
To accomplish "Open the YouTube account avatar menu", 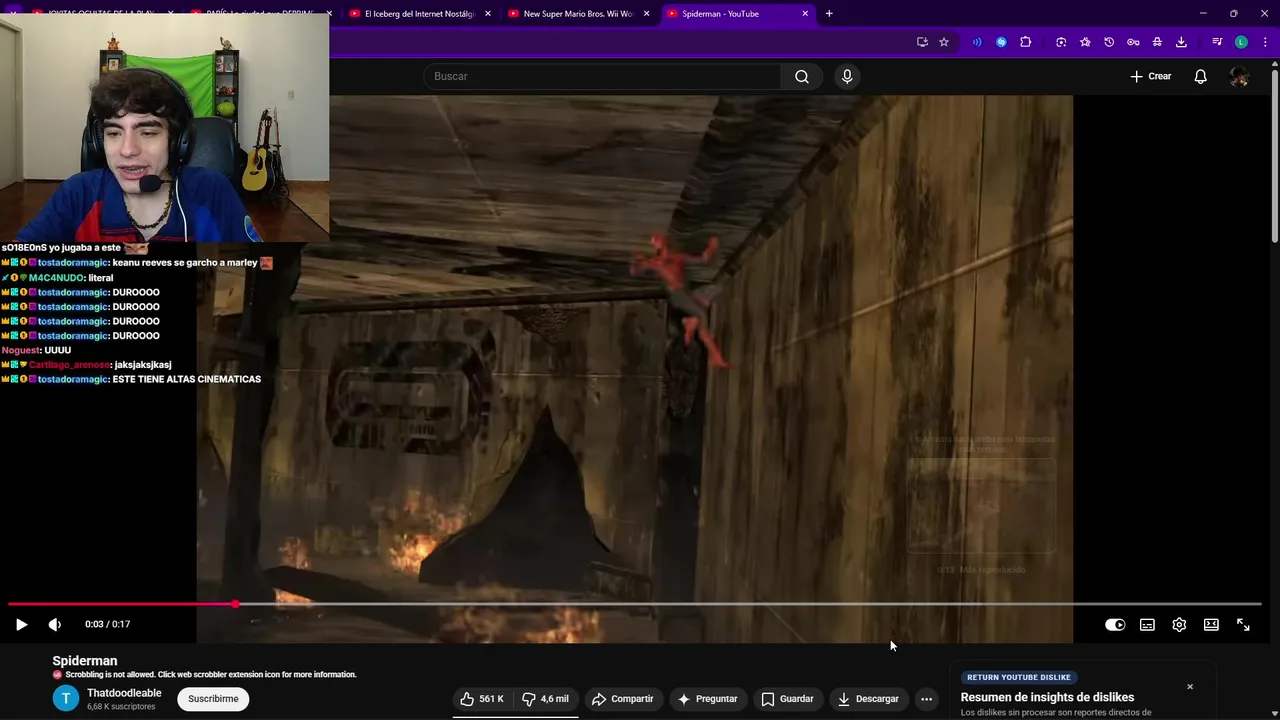I will [1240, 76].
